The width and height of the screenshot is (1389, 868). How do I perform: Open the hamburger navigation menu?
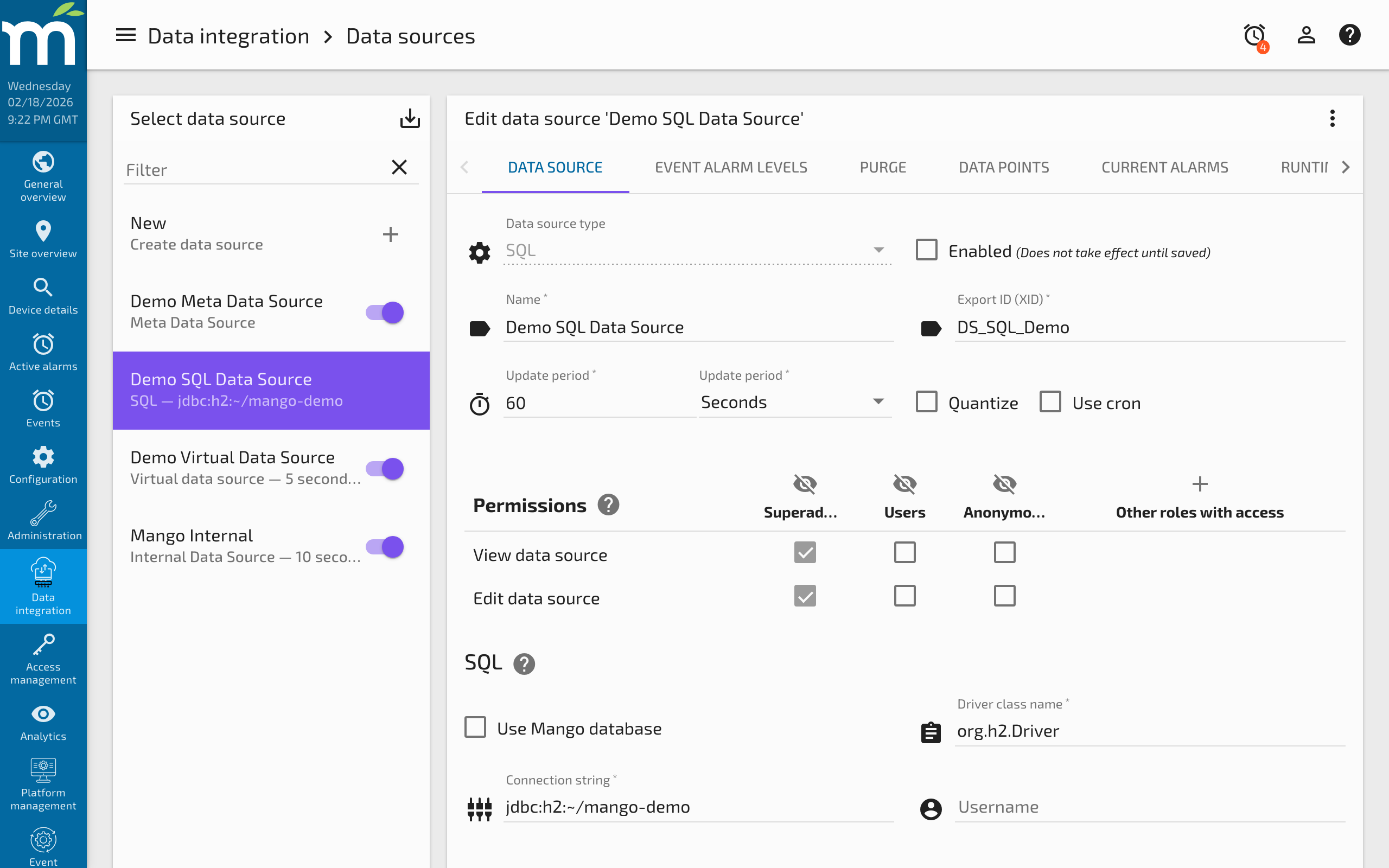coord(126,35)
